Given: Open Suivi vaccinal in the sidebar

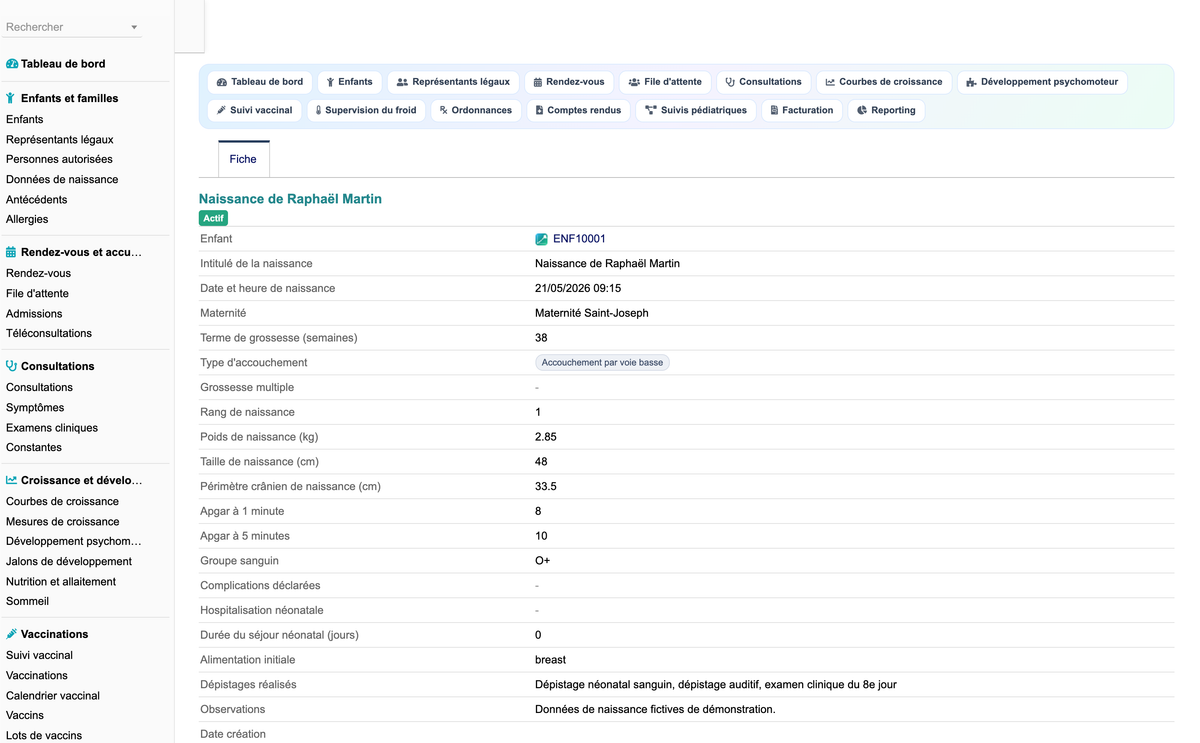Looking at the screenshot, I should 39,655.
